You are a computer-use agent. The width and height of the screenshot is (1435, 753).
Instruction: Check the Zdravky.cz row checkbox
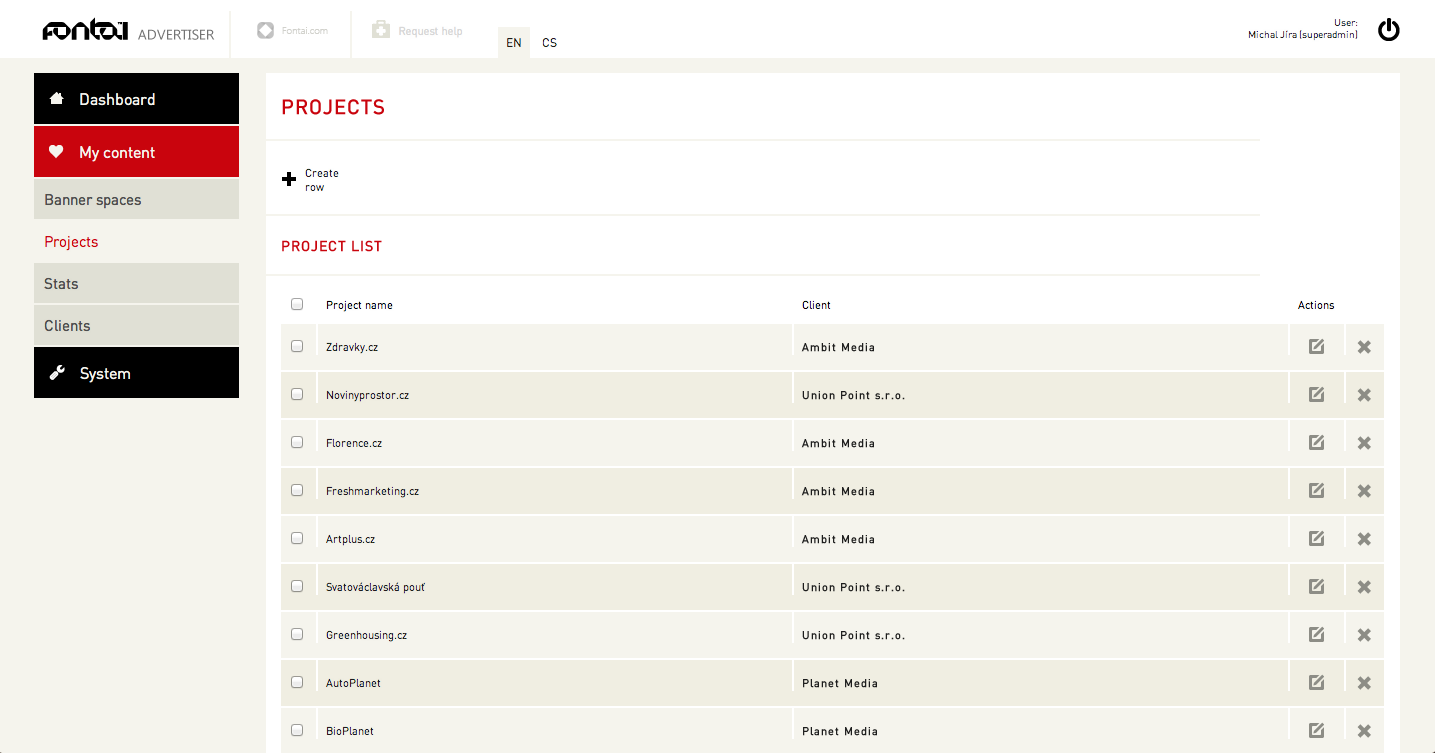(297, 346)
